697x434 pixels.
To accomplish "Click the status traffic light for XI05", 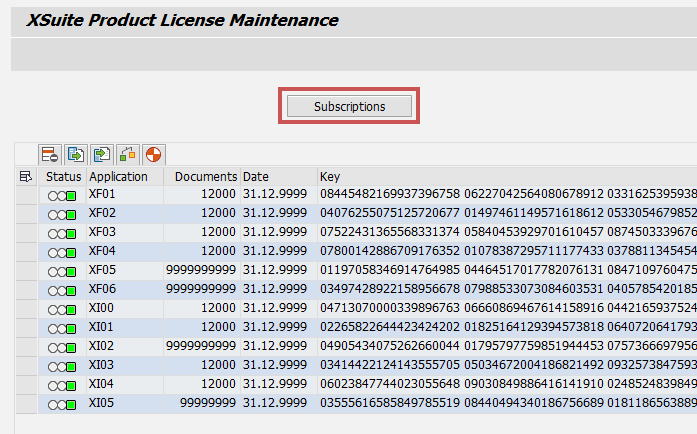I will [x=61, y=404].
